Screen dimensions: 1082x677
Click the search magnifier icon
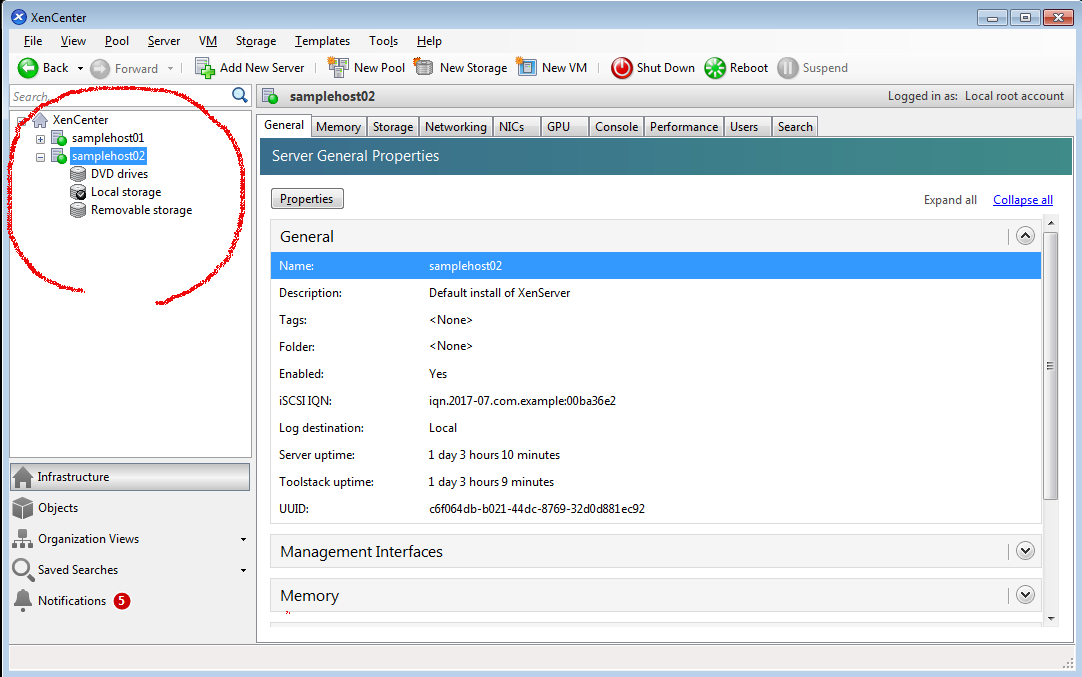coord(240,95)
